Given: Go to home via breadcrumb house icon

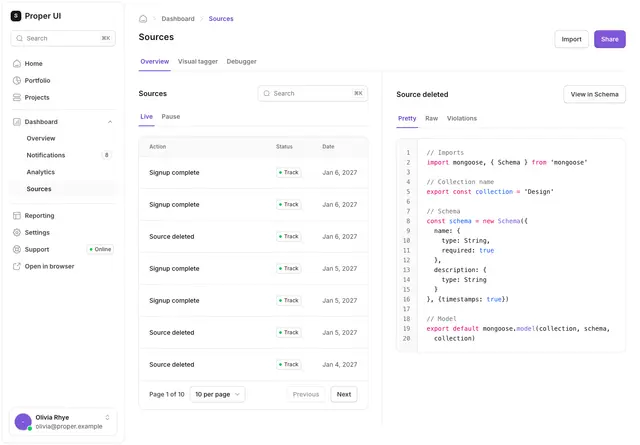Looking at the screenshot, I should [x=143, y=19].
